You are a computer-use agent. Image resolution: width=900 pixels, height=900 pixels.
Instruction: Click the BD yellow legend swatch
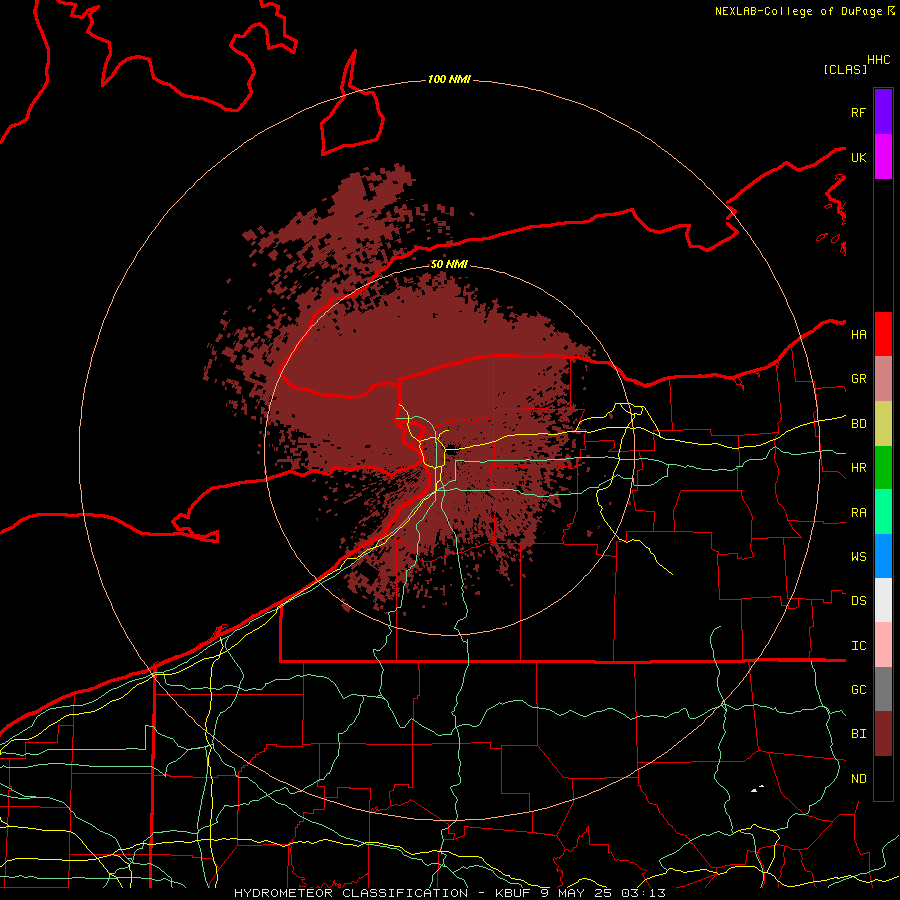pyautogui.click(x=883, y=423)
